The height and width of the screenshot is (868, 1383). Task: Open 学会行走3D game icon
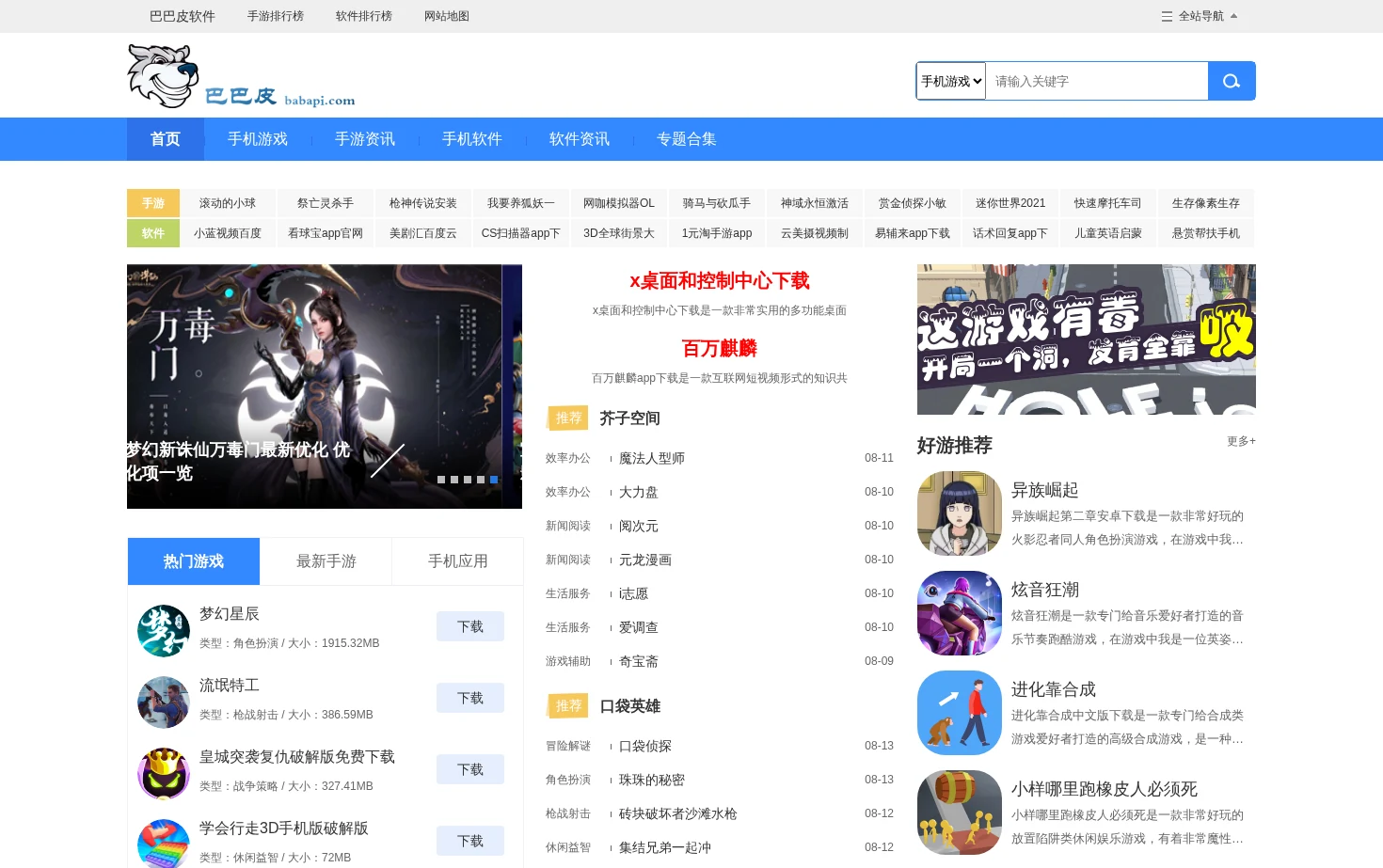point(164,844)
